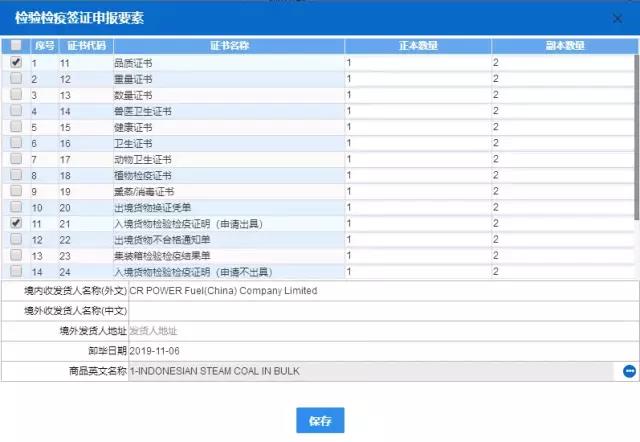The width and height of the screenshot is (640, 442).
Task: Focus the 境外收发货人名称(中文) input field
Action: pos(383,311)
